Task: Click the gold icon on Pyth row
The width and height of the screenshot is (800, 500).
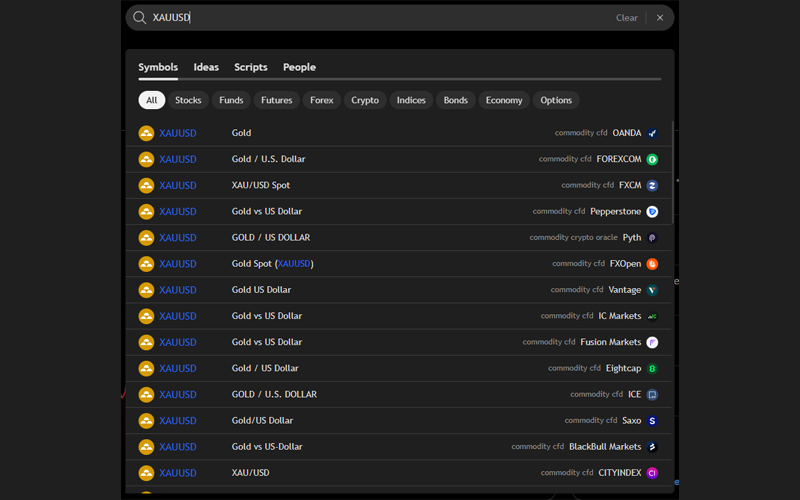Action: [147, 238]
